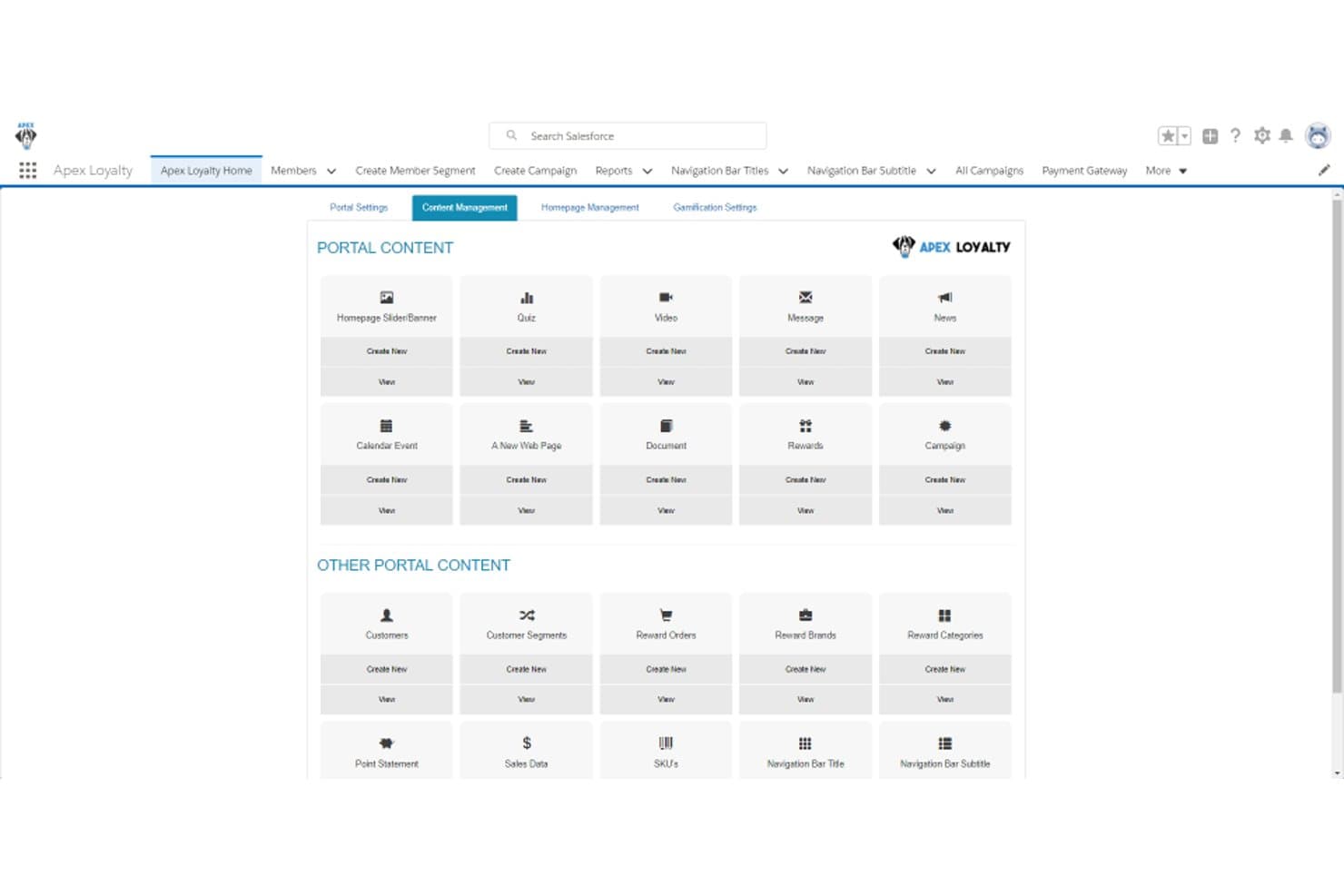Screen dimensions: 1344x896
Task: Click the Quiz bar chart icon
Action: pyautogui.click(x=527, y=298)
